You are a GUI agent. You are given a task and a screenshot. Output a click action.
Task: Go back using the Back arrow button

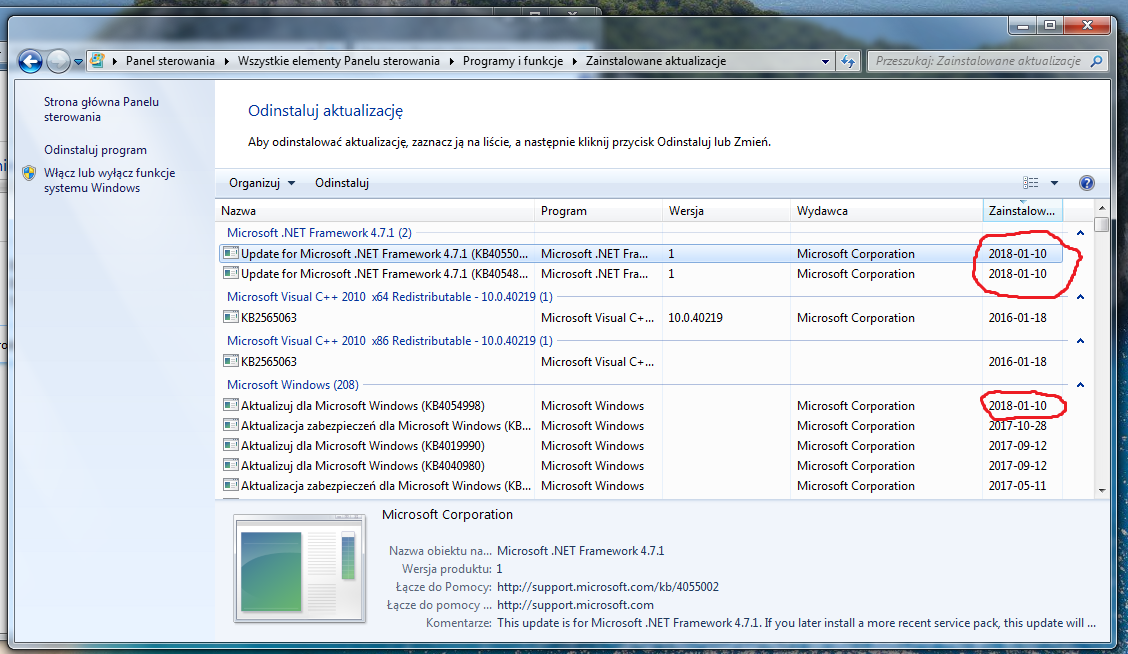[x=30, y=61]
